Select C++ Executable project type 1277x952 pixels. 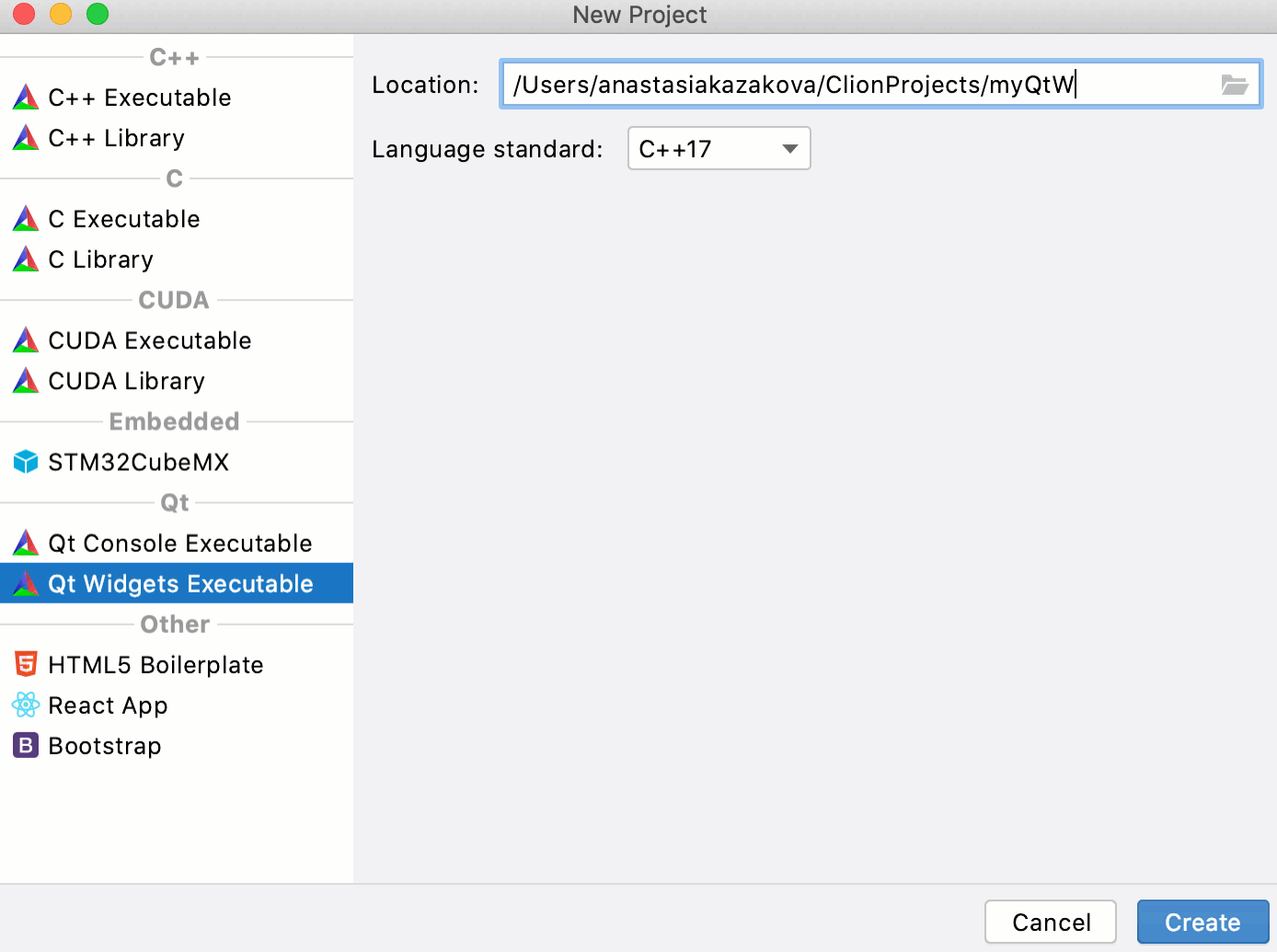click(x=177, y=97)
